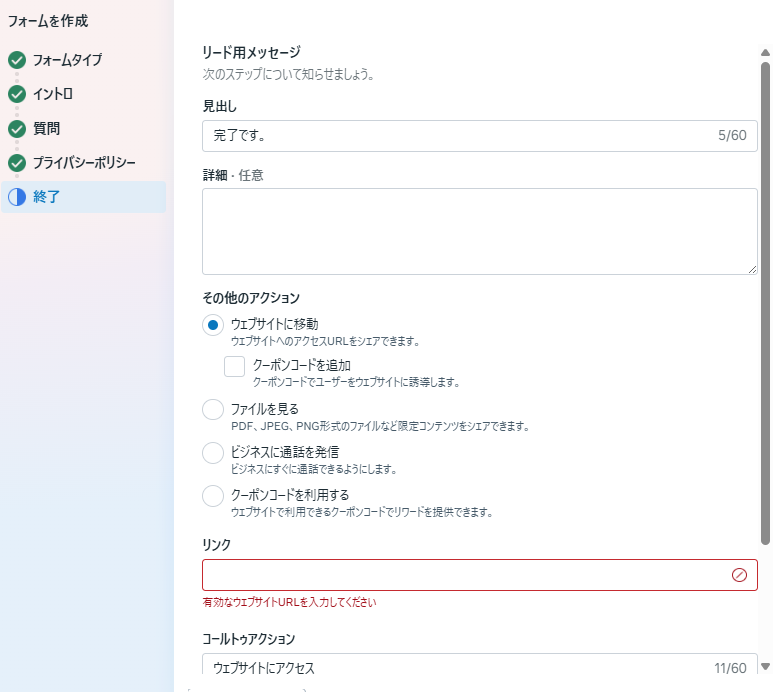Click the 見出し input field
The width and height of the screenshot is (781, 692).
(x=460, y=136)
